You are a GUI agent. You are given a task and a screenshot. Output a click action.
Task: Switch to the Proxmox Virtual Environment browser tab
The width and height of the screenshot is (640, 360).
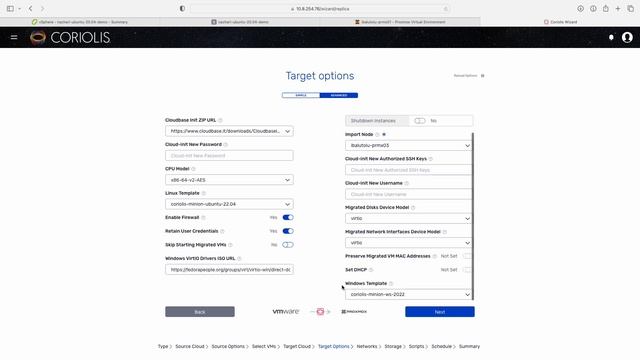[400, 22]
